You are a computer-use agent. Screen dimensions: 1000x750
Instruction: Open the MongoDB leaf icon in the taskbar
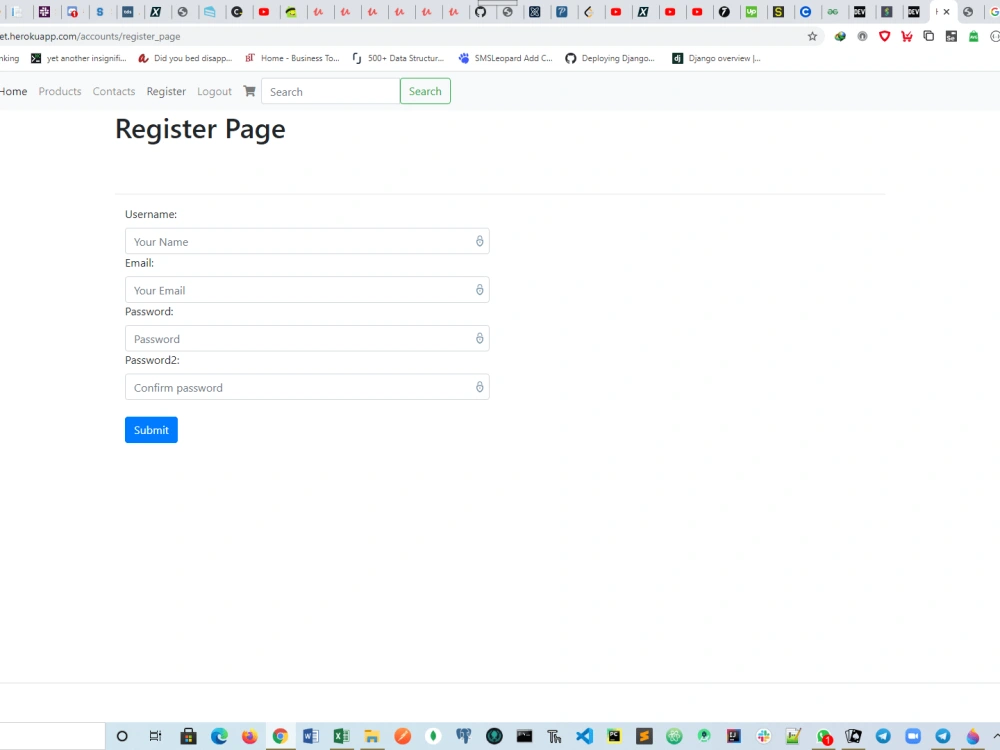coord(433,736)
